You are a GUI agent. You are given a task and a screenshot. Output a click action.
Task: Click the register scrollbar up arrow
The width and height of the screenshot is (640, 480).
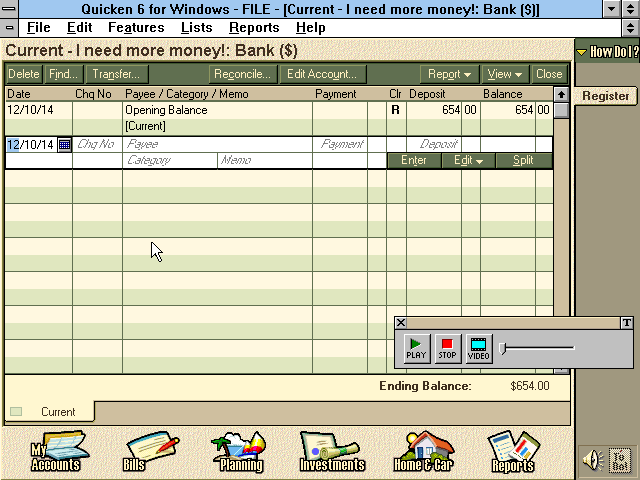coord(561,95)
